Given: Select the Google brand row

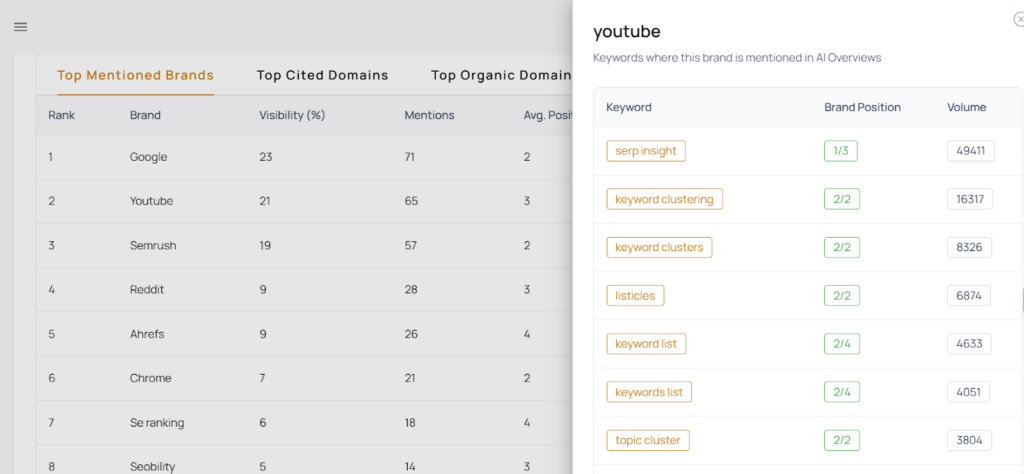Looking at the screenshot, I should pyautogui.click(x=148, y=157).
